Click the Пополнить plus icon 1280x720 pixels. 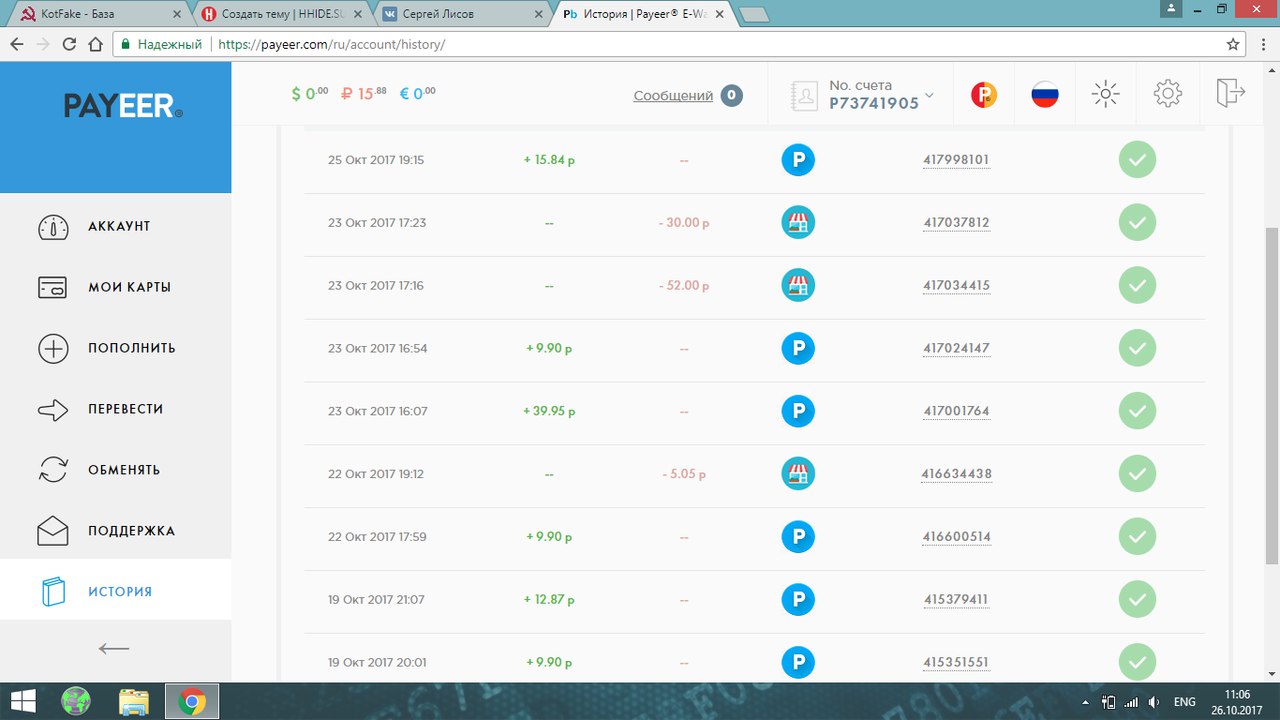53,349
